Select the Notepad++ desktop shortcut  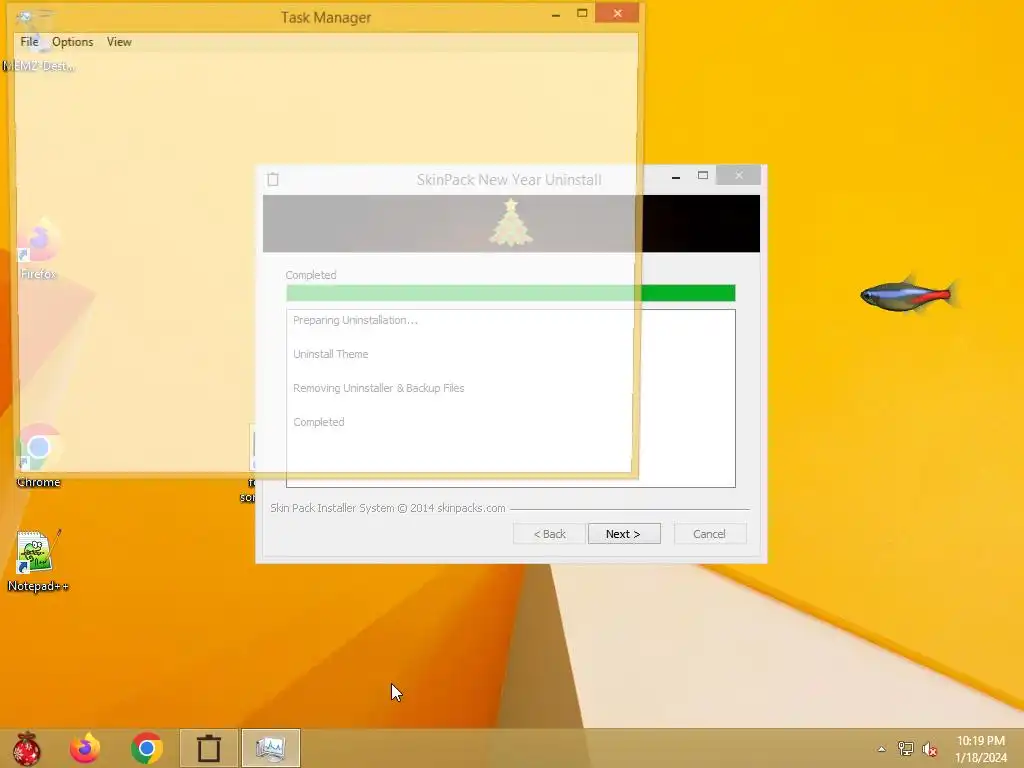(38, 562)
